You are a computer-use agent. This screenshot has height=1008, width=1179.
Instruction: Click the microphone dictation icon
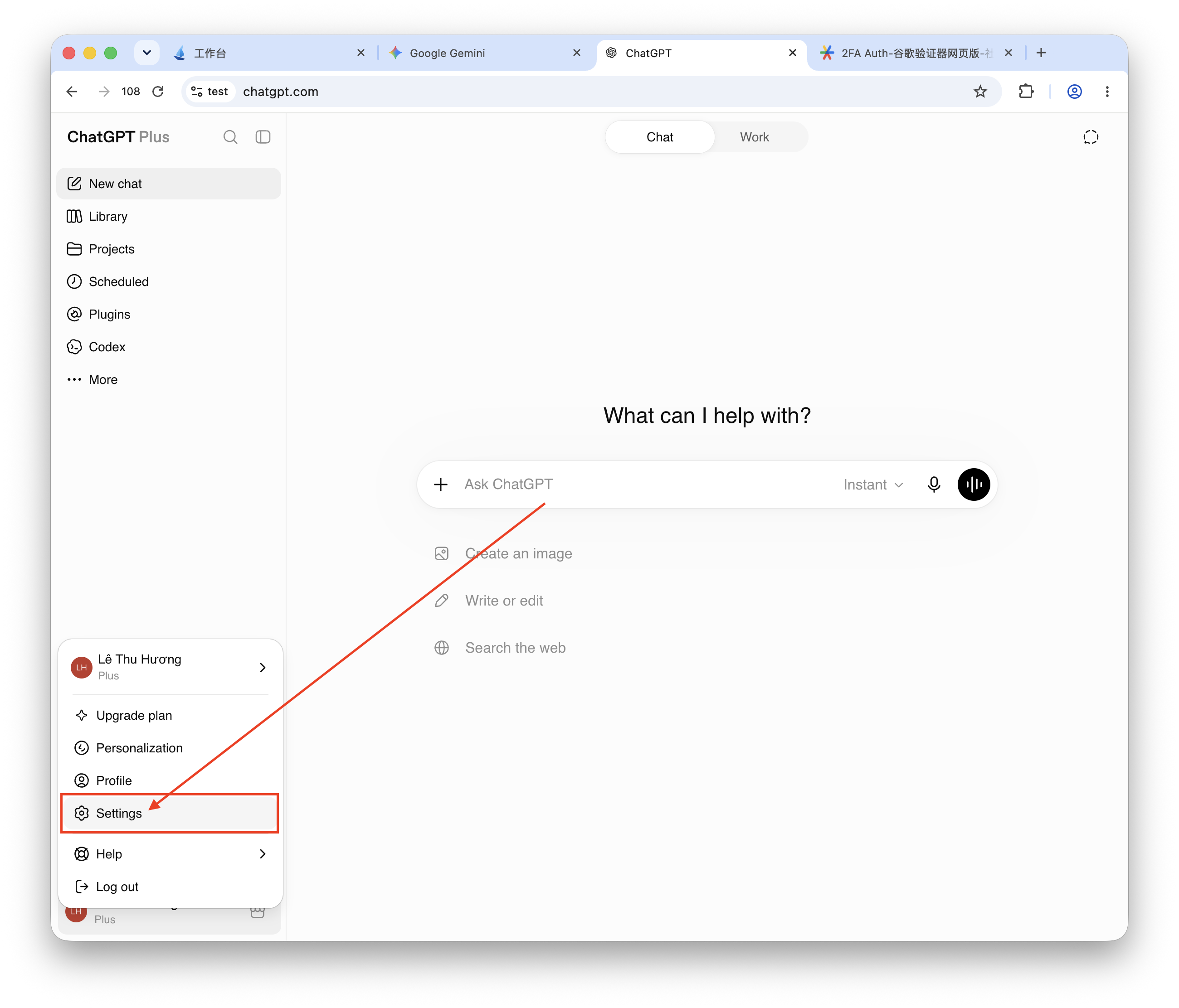click(x=934, y=485)
